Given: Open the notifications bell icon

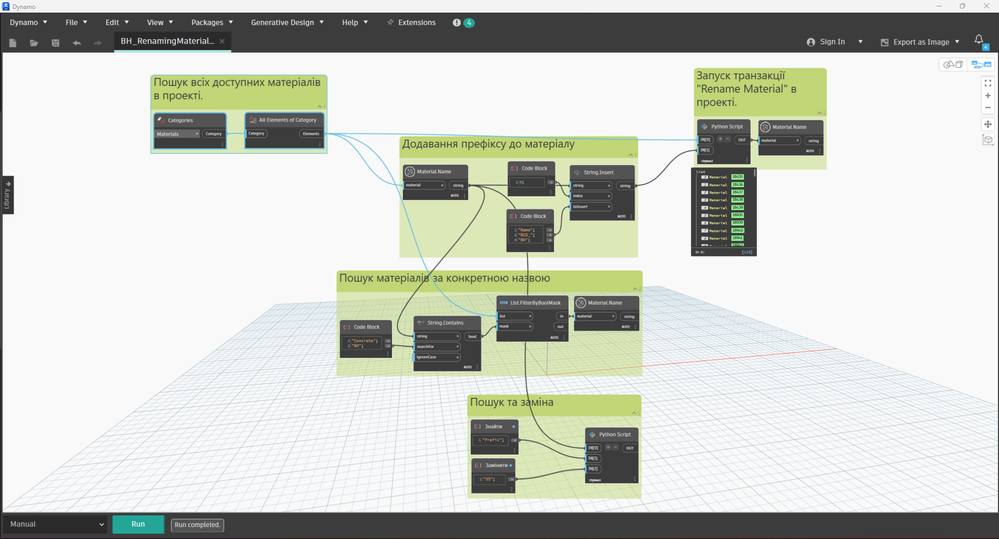Looking at the screenshot, I should pyautogui.click(x=979, y=41).
